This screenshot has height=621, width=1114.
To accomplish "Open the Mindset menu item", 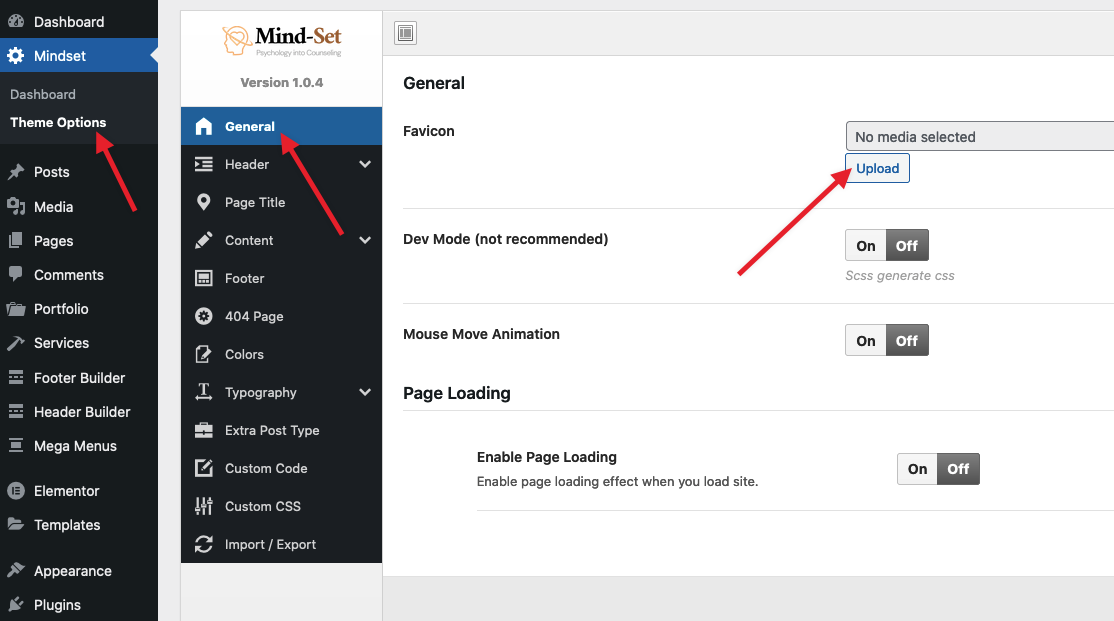I will [x=79, y=55].
